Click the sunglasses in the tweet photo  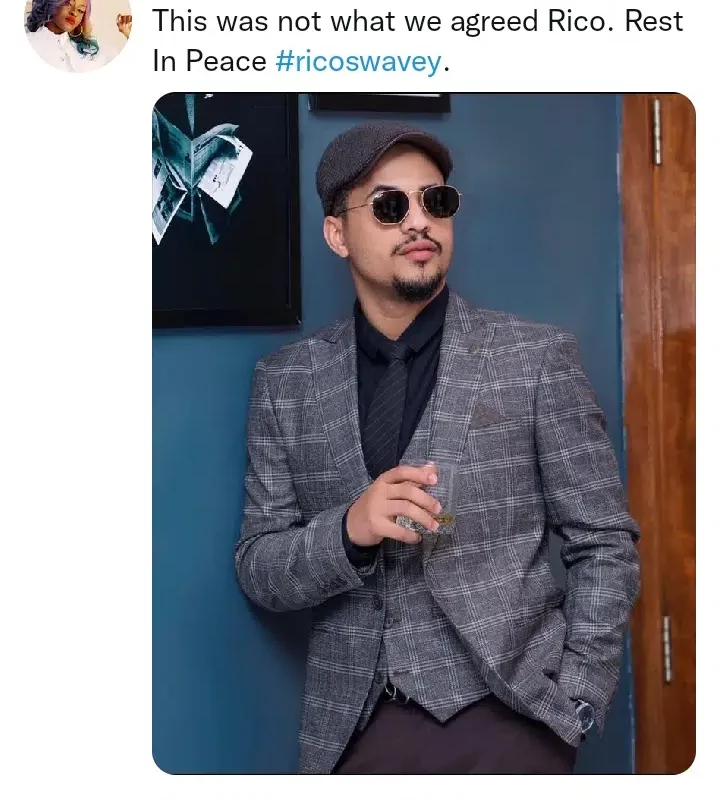coord(408,204)
